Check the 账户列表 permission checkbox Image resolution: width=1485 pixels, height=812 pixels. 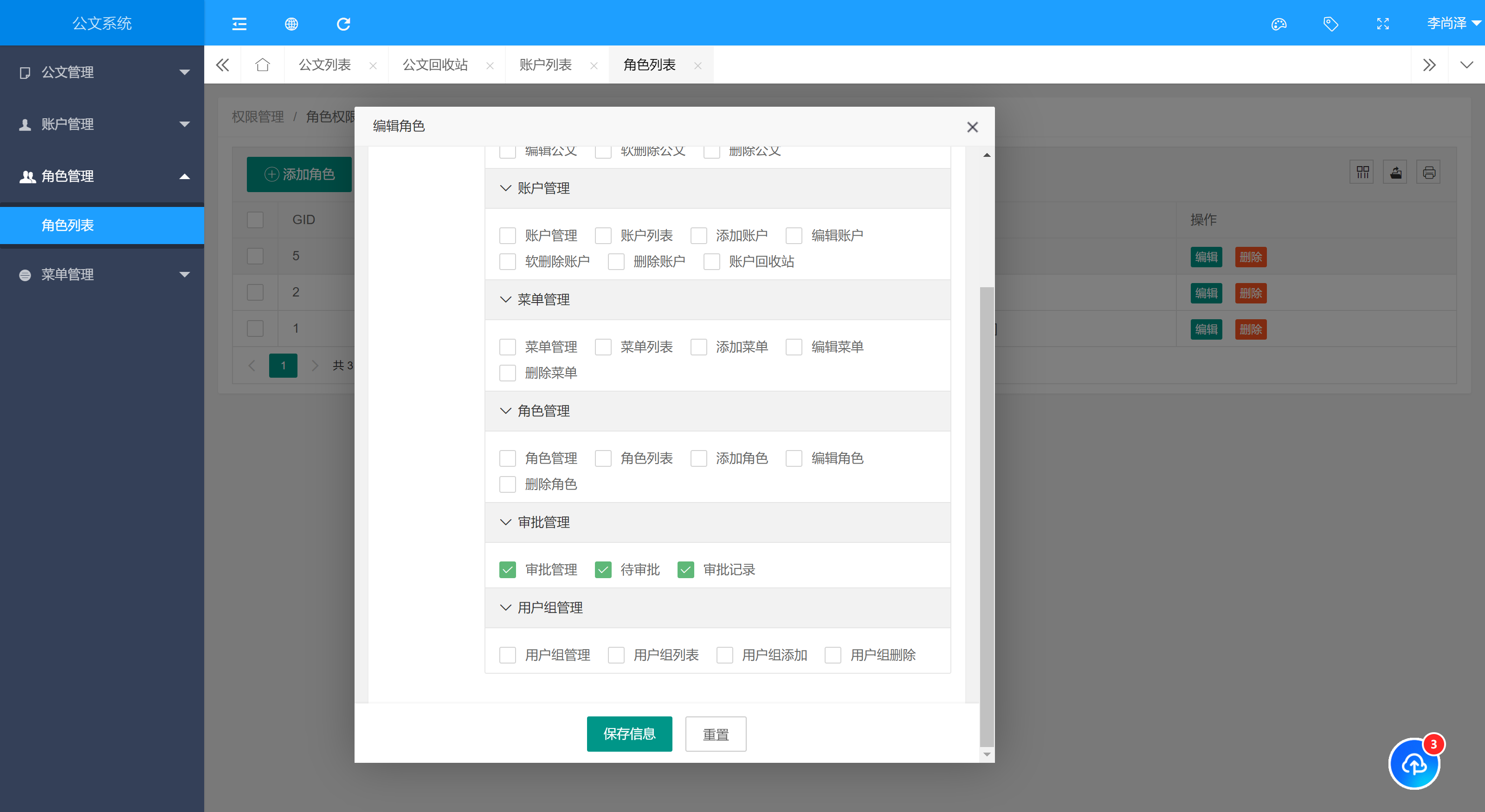click(603, 235)
